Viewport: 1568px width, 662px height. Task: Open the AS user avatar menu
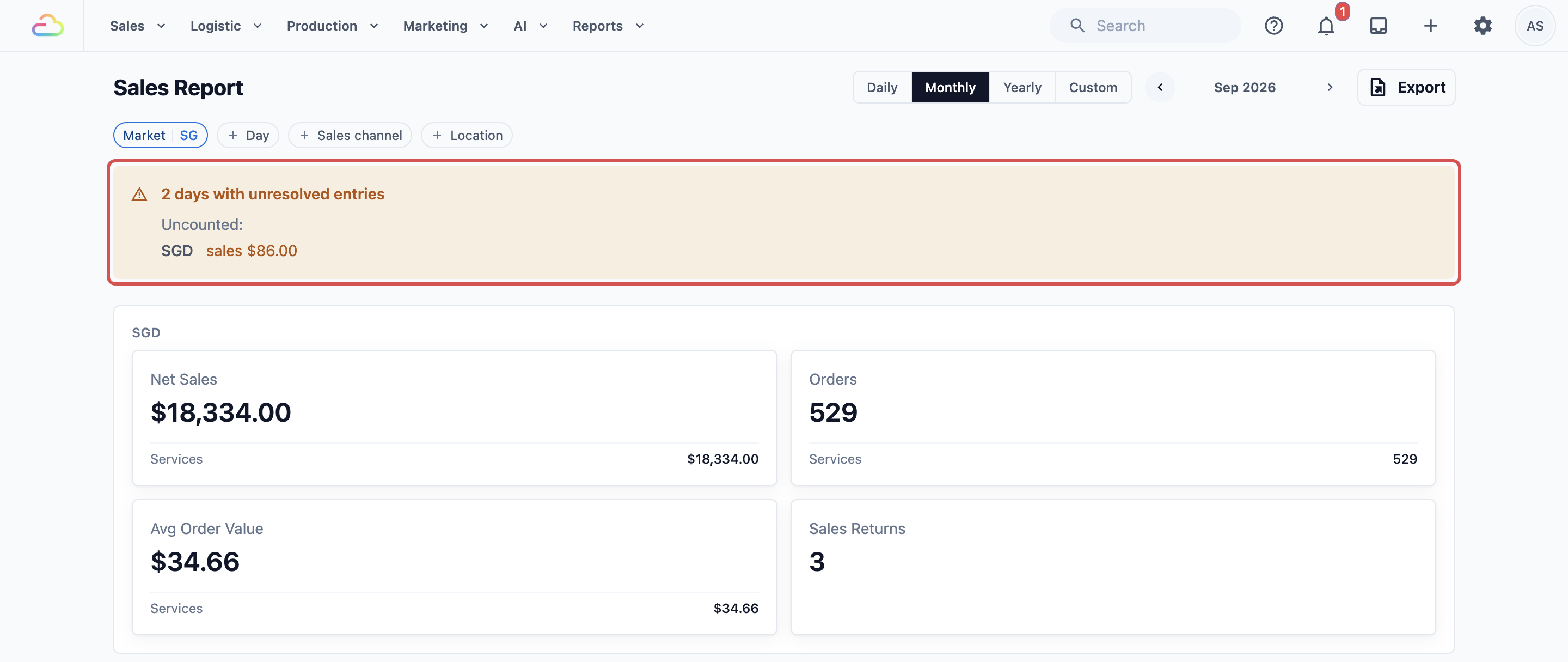pos(1535,26)
